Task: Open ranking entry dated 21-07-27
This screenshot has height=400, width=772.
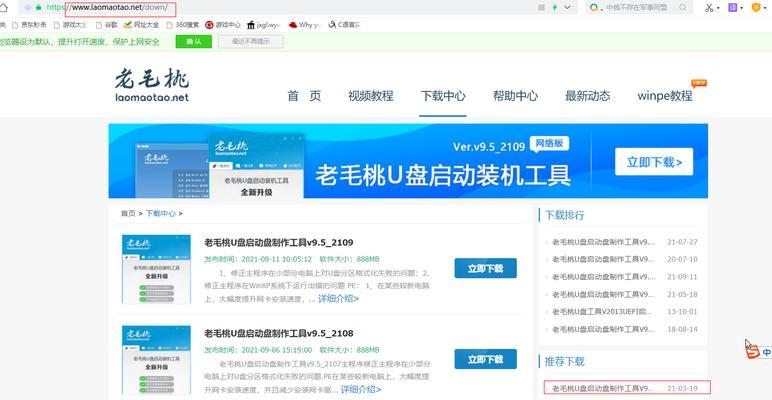Action: click(x=624, y=242)
